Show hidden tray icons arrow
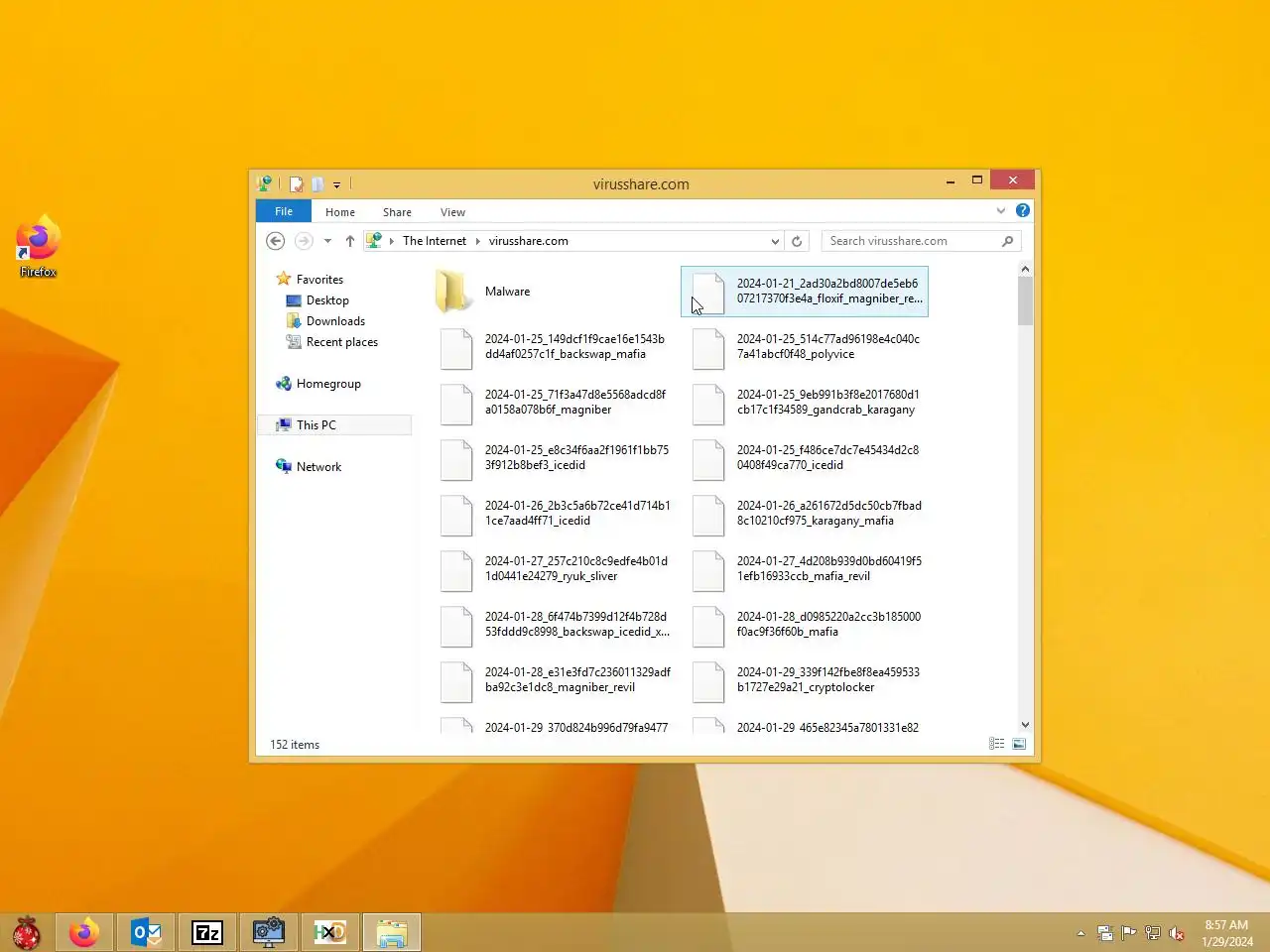The height and width of the screenshot is (952, 1270). point(1080,933)
